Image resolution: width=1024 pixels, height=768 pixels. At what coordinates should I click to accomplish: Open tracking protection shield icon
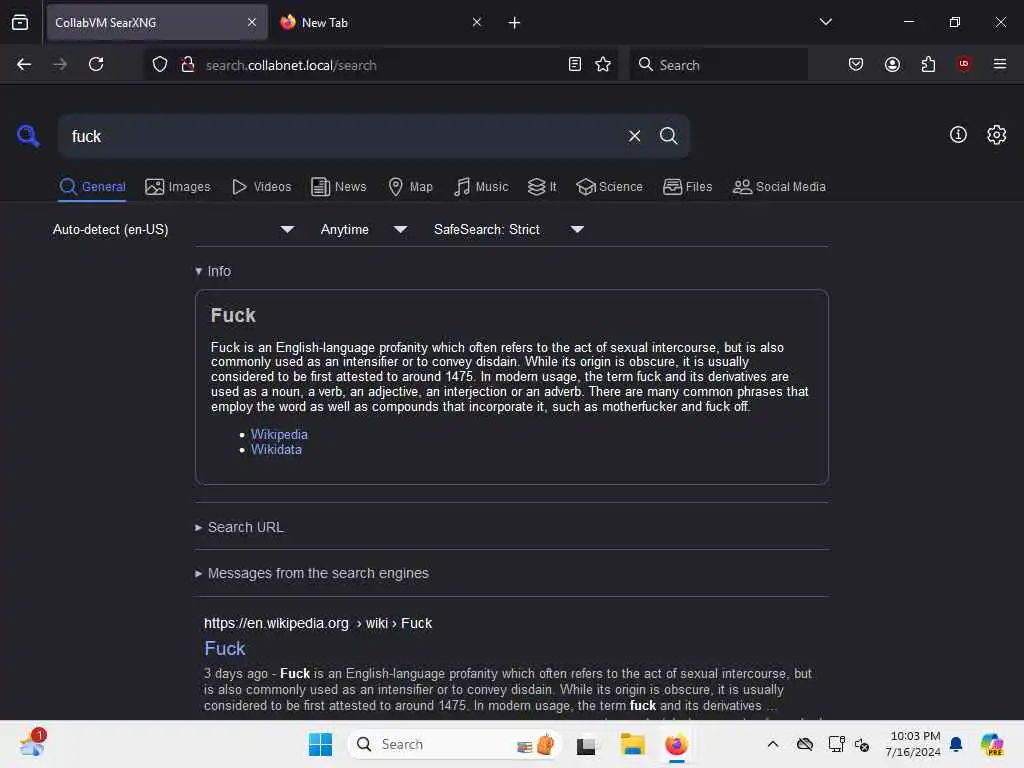pos(159,65)
